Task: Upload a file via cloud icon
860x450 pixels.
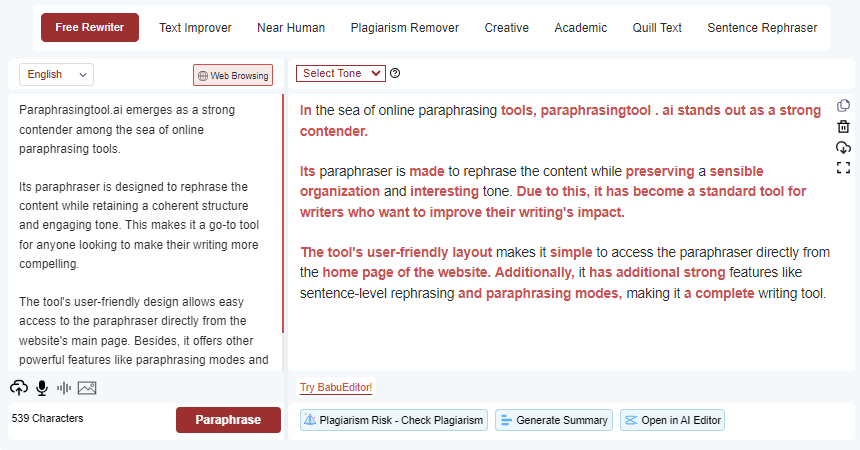Action: click(x=19, y=388)
